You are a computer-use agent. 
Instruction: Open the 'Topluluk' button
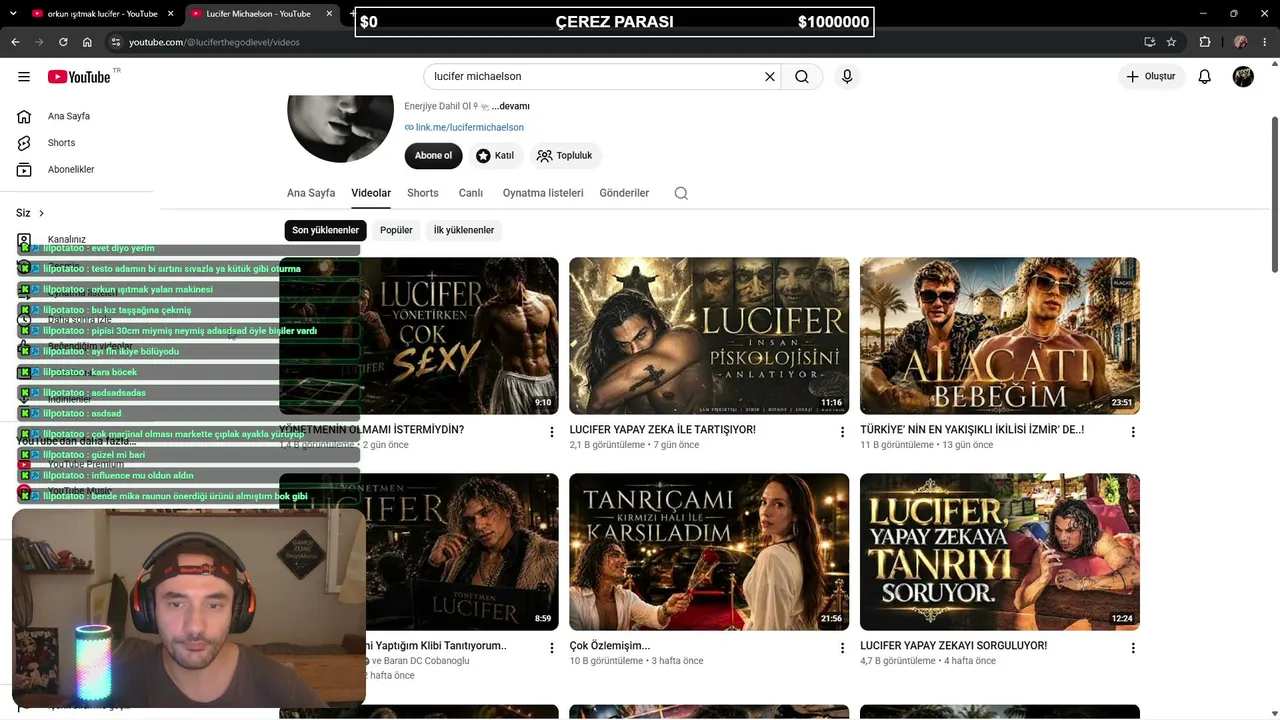click(565, 156)
